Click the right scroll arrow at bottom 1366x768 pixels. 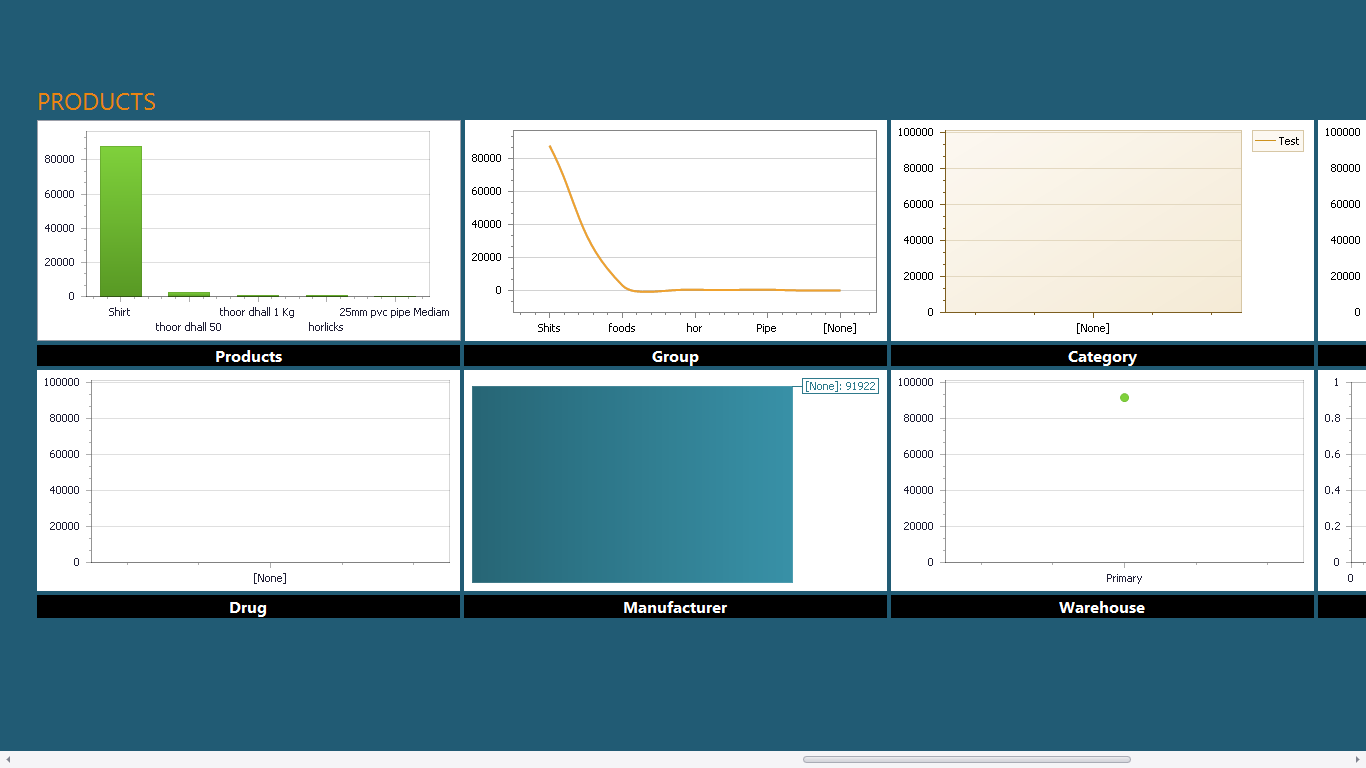tap(1357, 760)
